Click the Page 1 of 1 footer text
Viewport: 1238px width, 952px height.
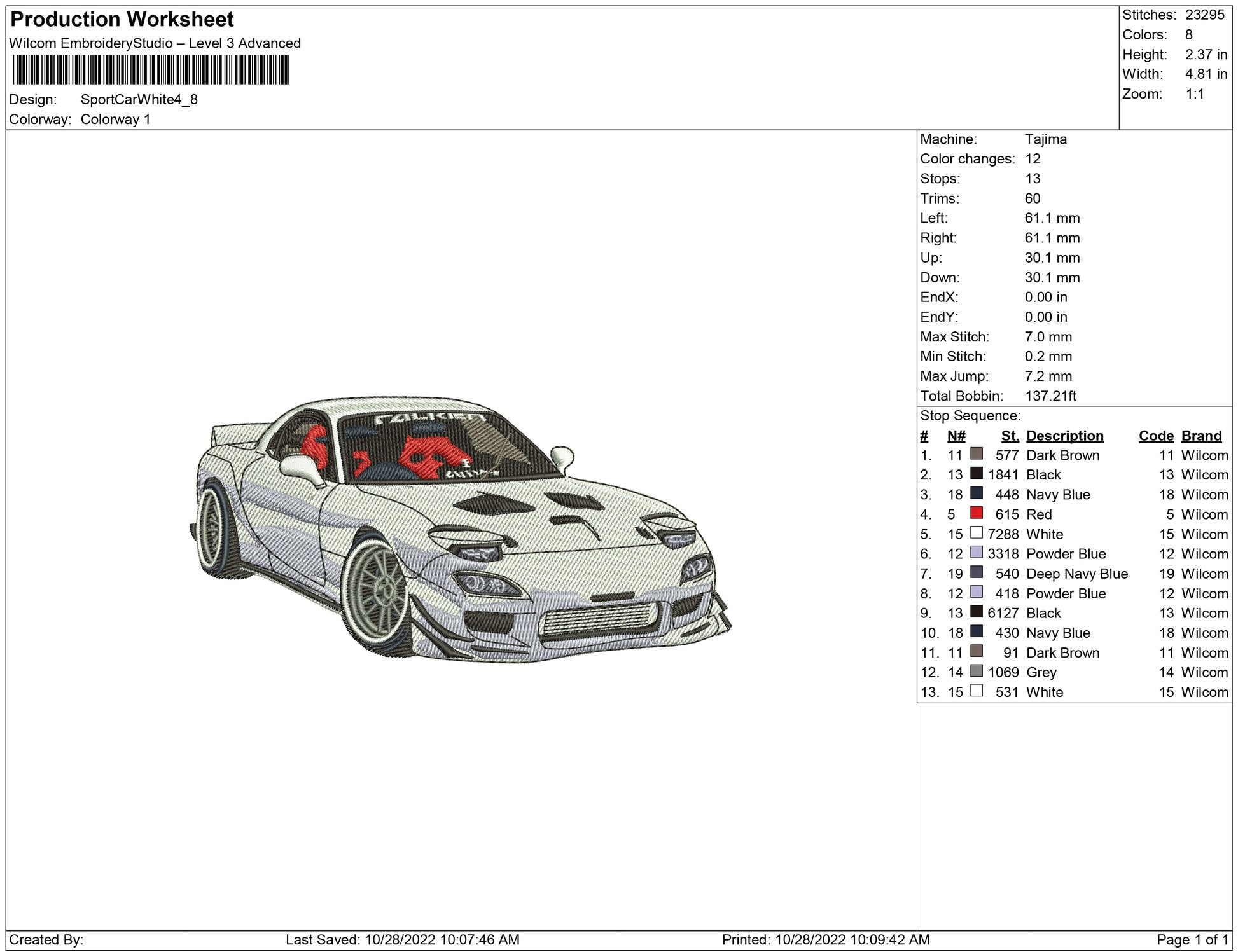pos(1192,939)
